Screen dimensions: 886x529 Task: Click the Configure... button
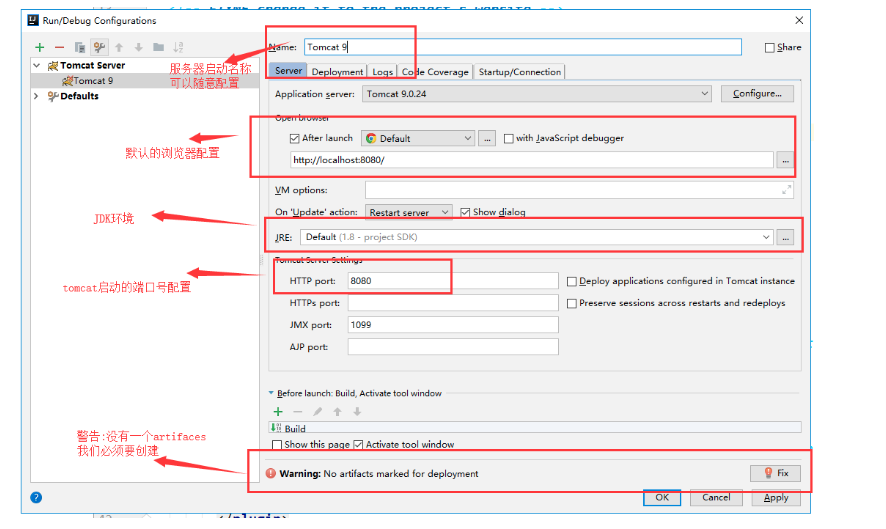pyautogui.click(x=757, y=94)
